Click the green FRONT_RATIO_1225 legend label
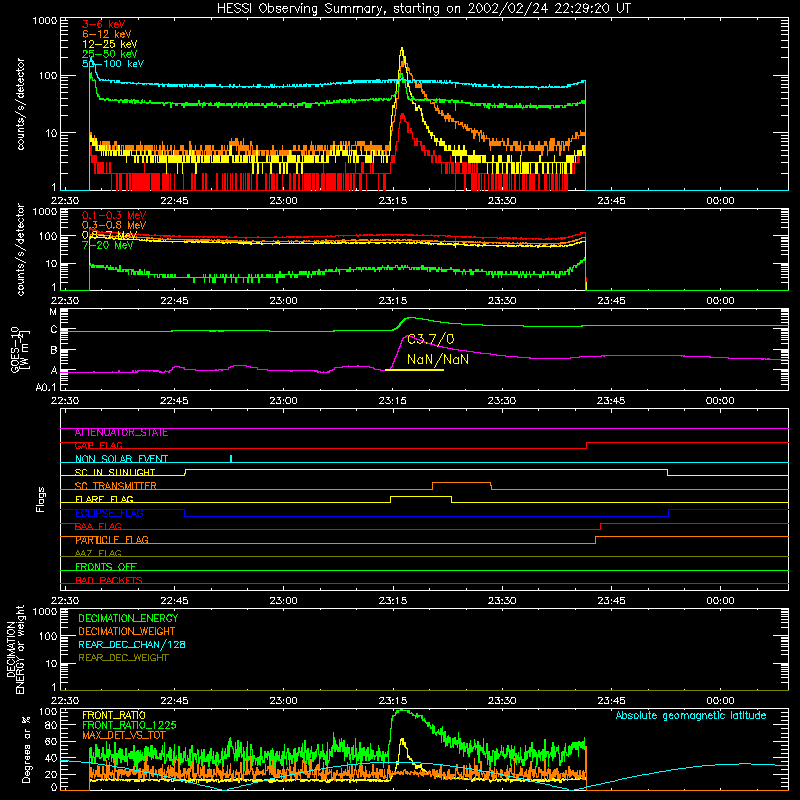 pyautogui.click(x=129, y=725)
